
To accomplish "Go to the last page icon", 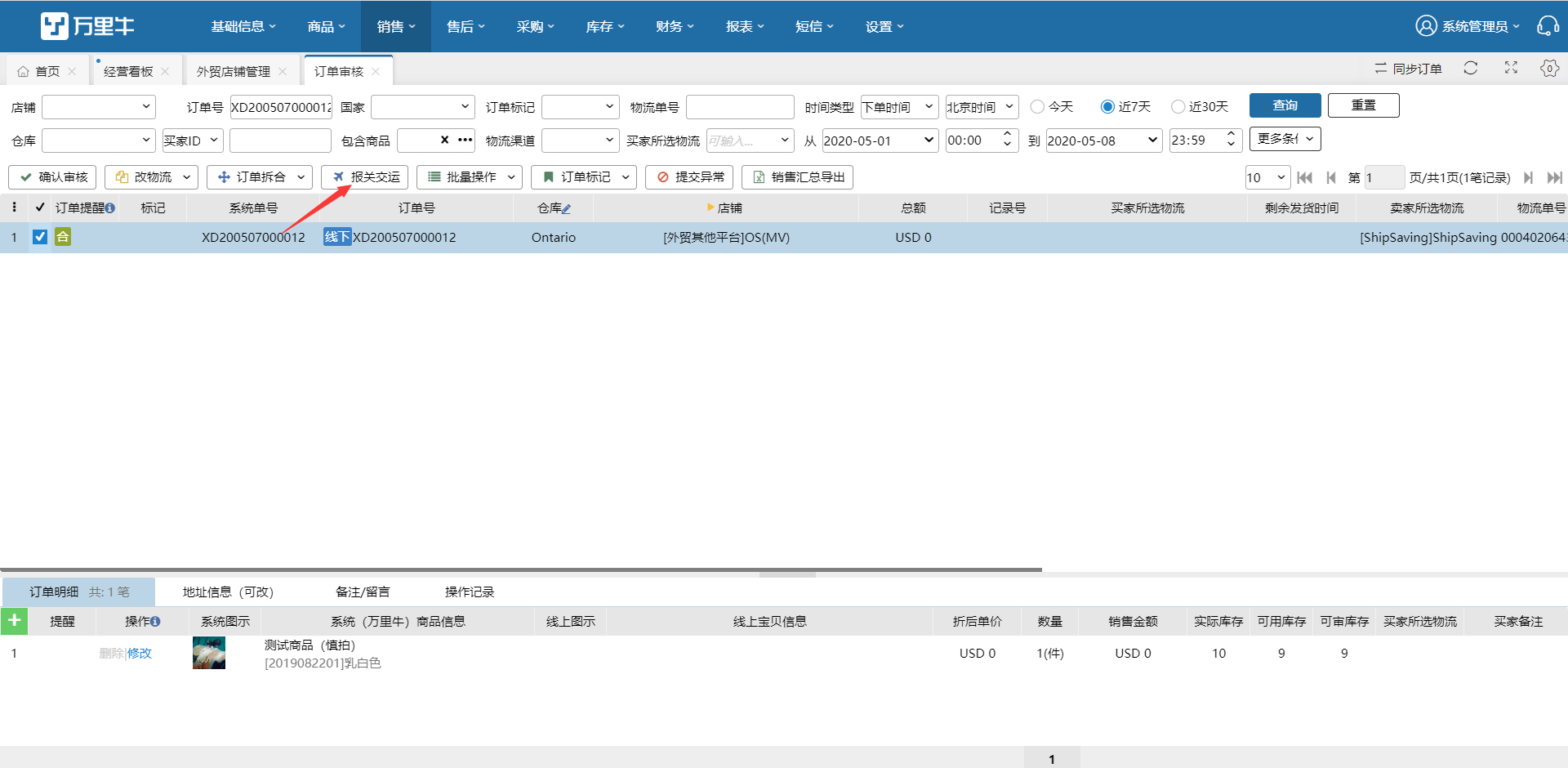I will click(x=1554, y=177).
